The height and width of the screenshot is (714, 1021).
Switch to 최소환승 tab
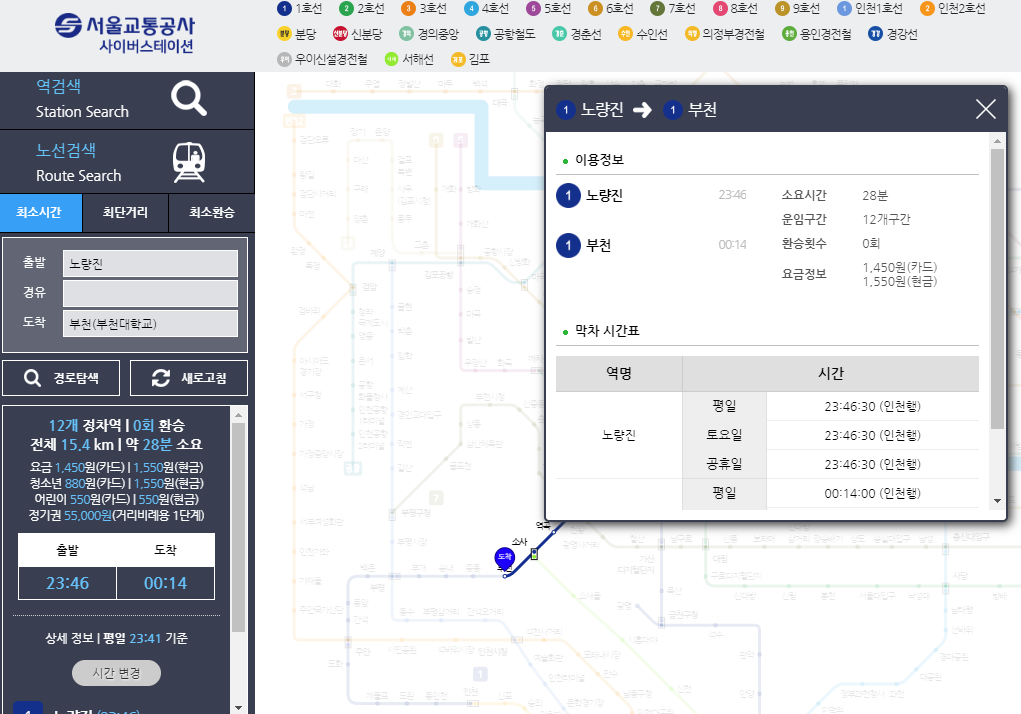tap(212, 212)
